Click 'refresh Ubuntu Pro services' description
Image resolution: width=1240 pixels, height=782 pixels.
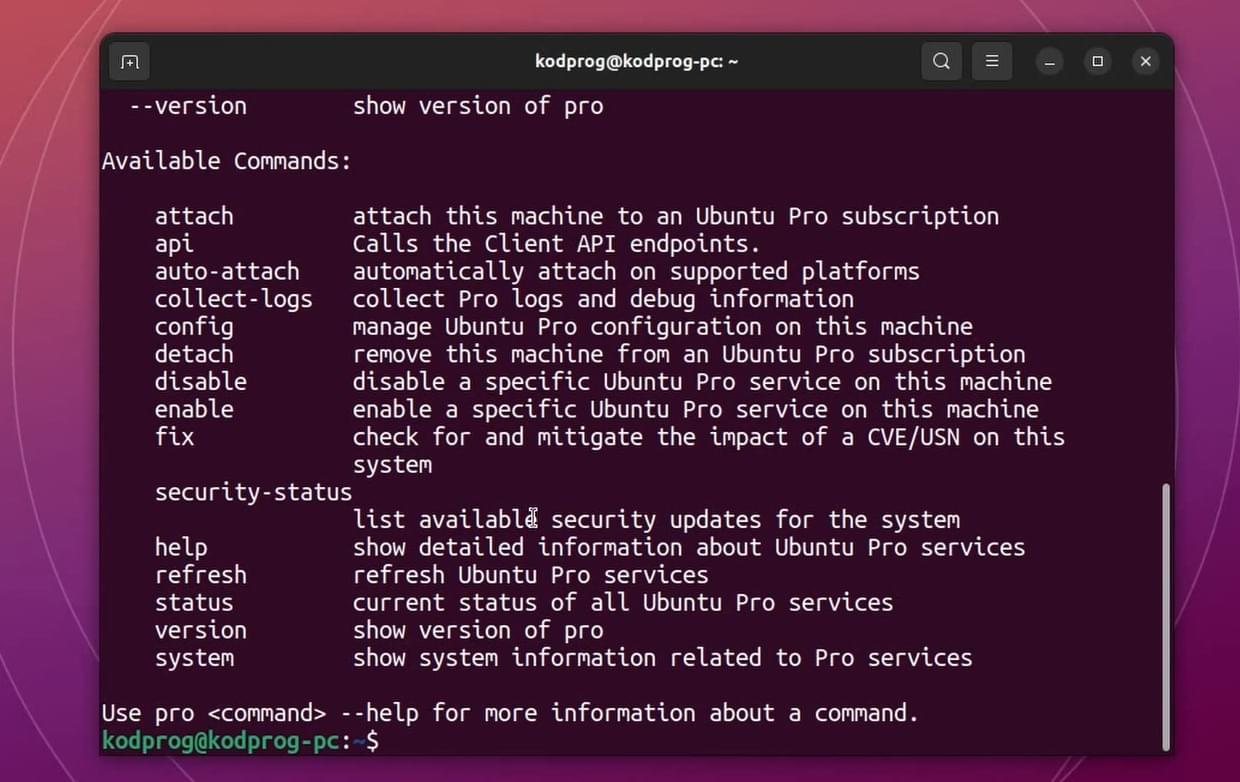(x=531, y=575)
